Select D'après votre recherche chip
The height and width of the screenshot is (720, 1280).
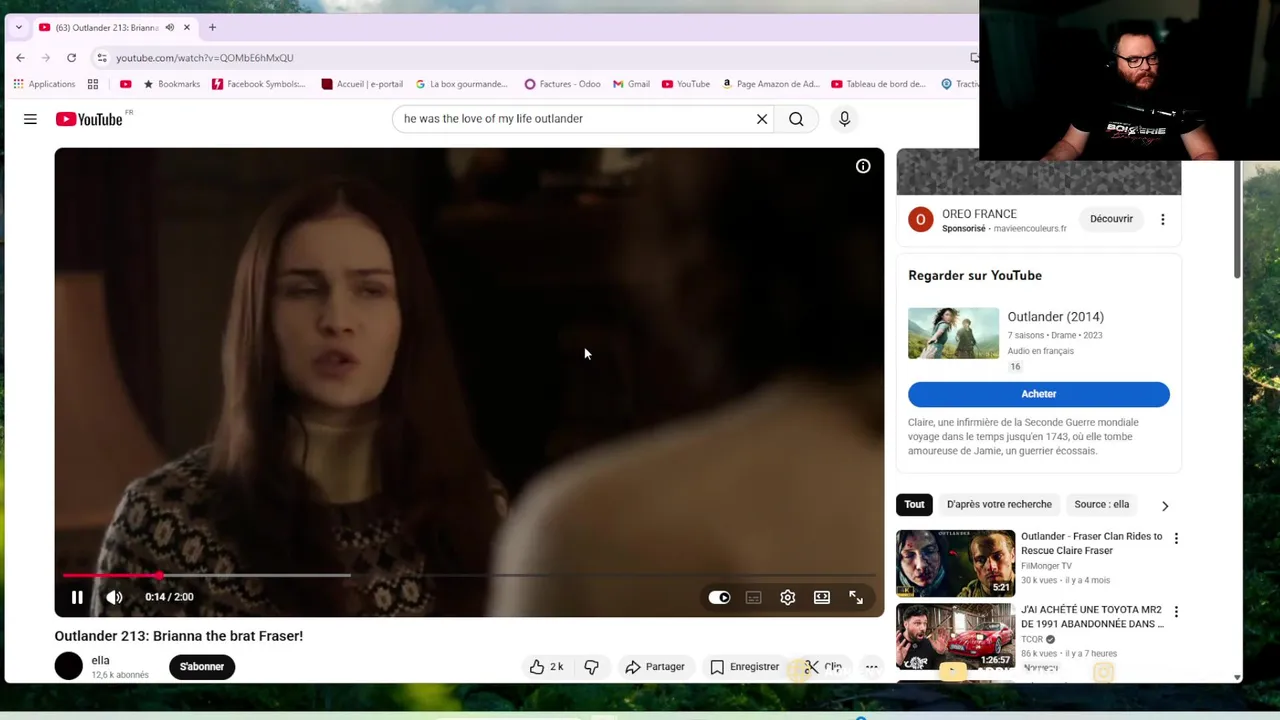pyautogui.click(x=999, y=505)
